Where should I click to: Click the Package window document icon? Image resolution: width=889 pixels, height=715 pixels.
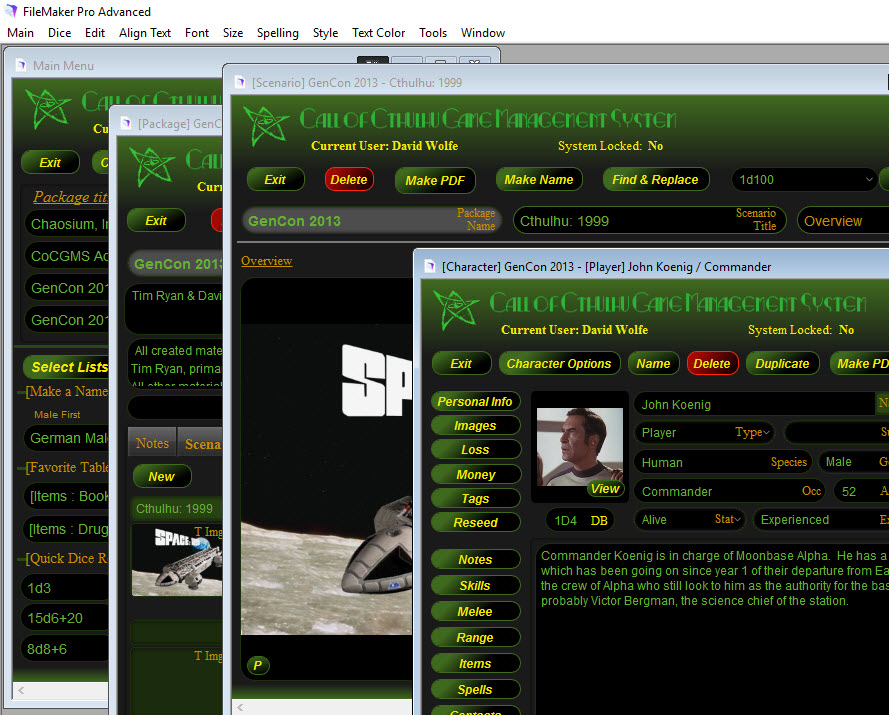(x=126, y=123)
